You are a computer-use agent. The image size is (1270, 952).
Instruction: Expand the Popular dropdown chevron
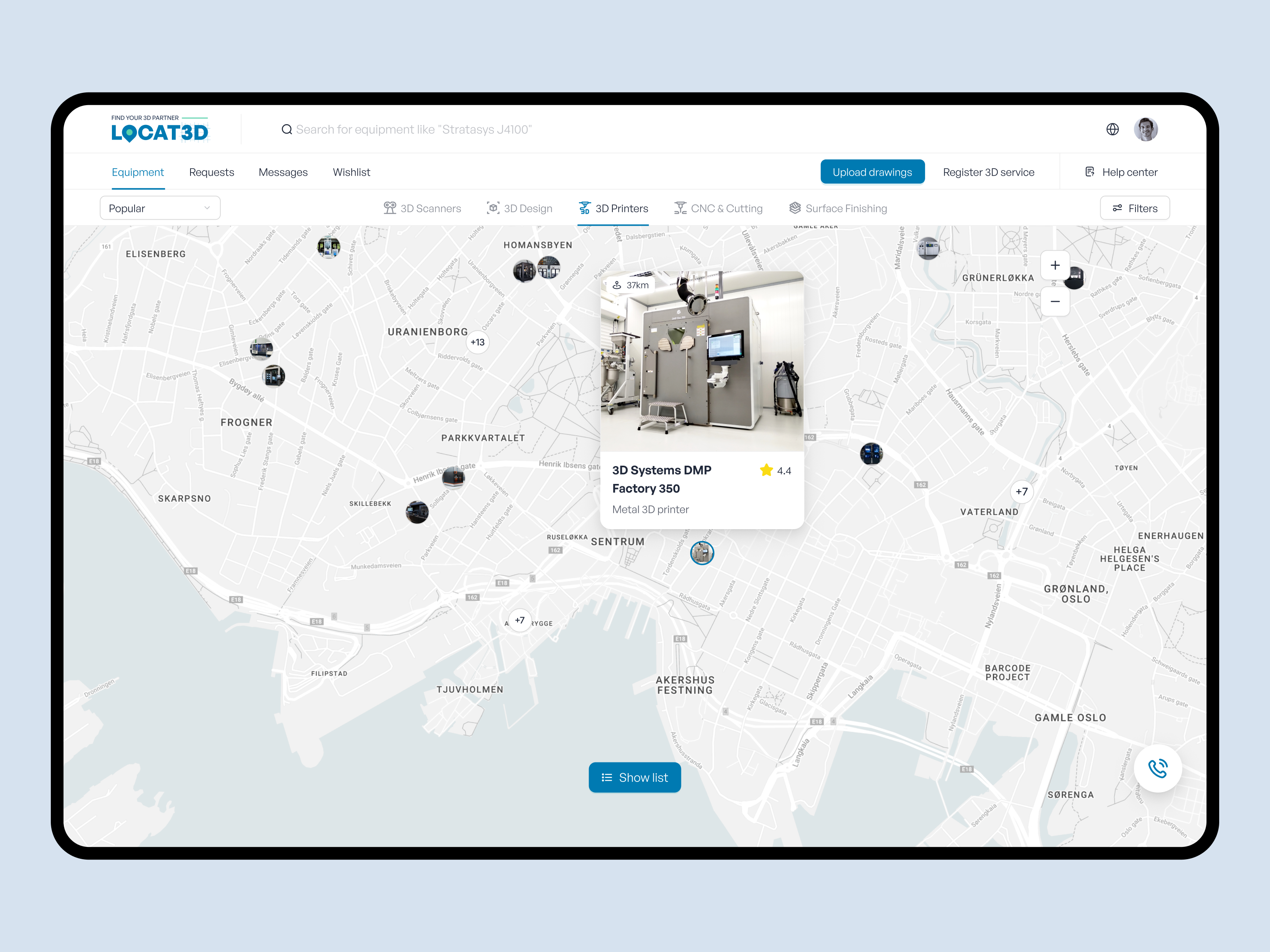click(207, 208)
